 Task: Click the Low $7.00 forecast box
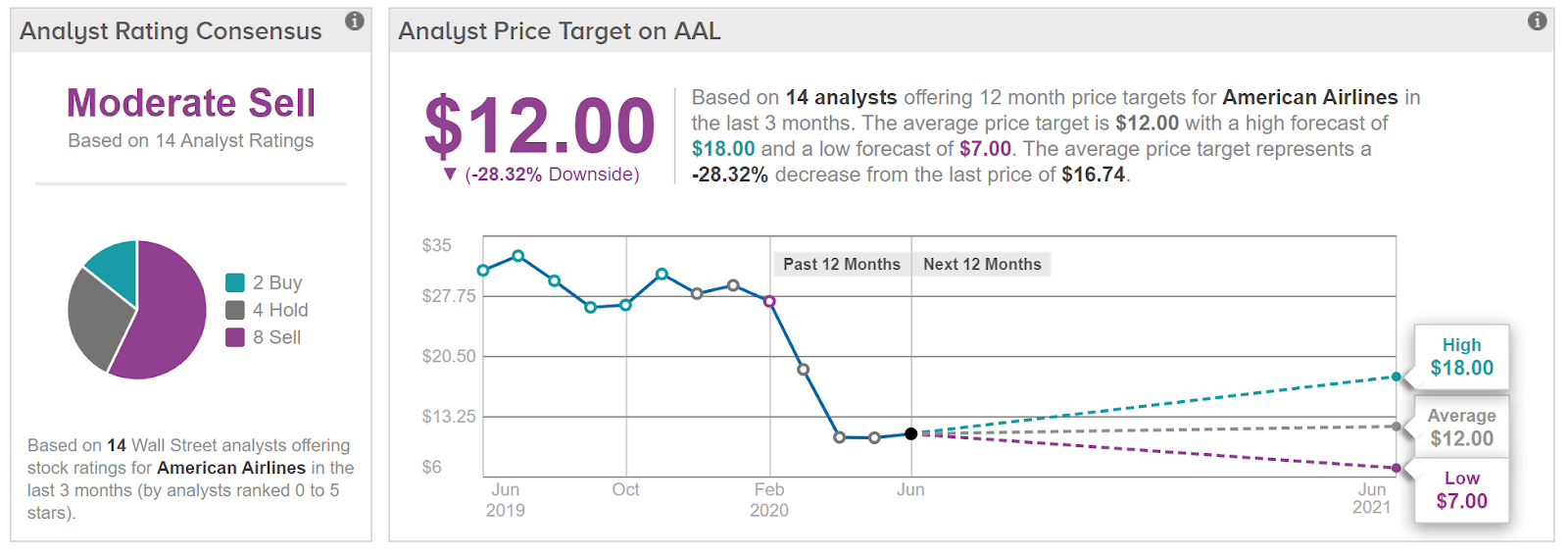pos(1461,489)
